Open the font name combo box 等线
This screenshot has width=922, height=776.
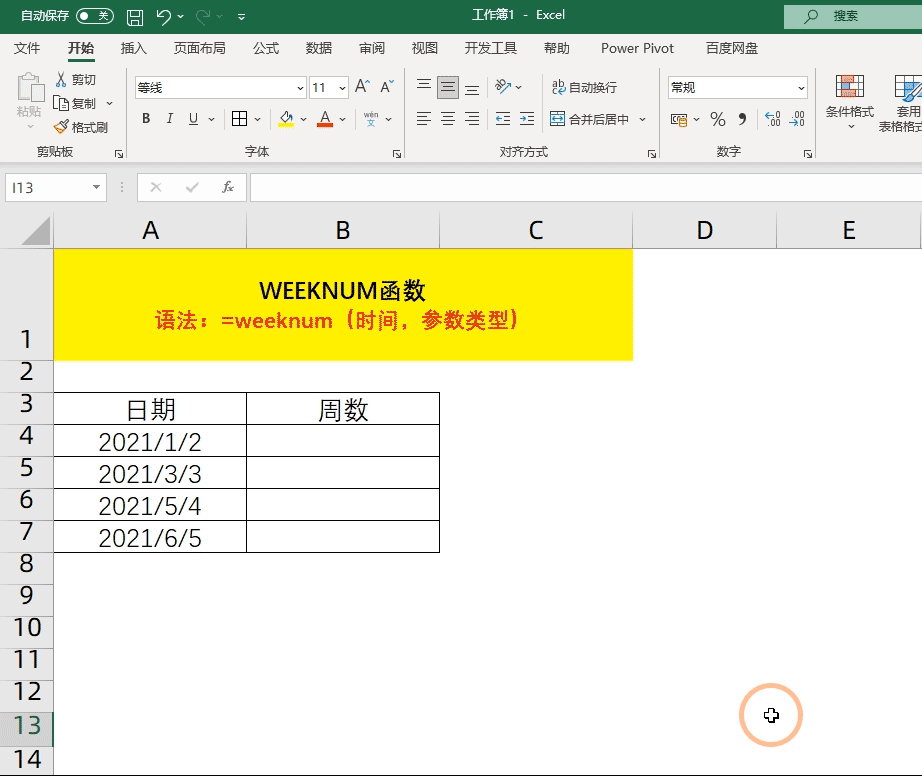tap(221, 88)
